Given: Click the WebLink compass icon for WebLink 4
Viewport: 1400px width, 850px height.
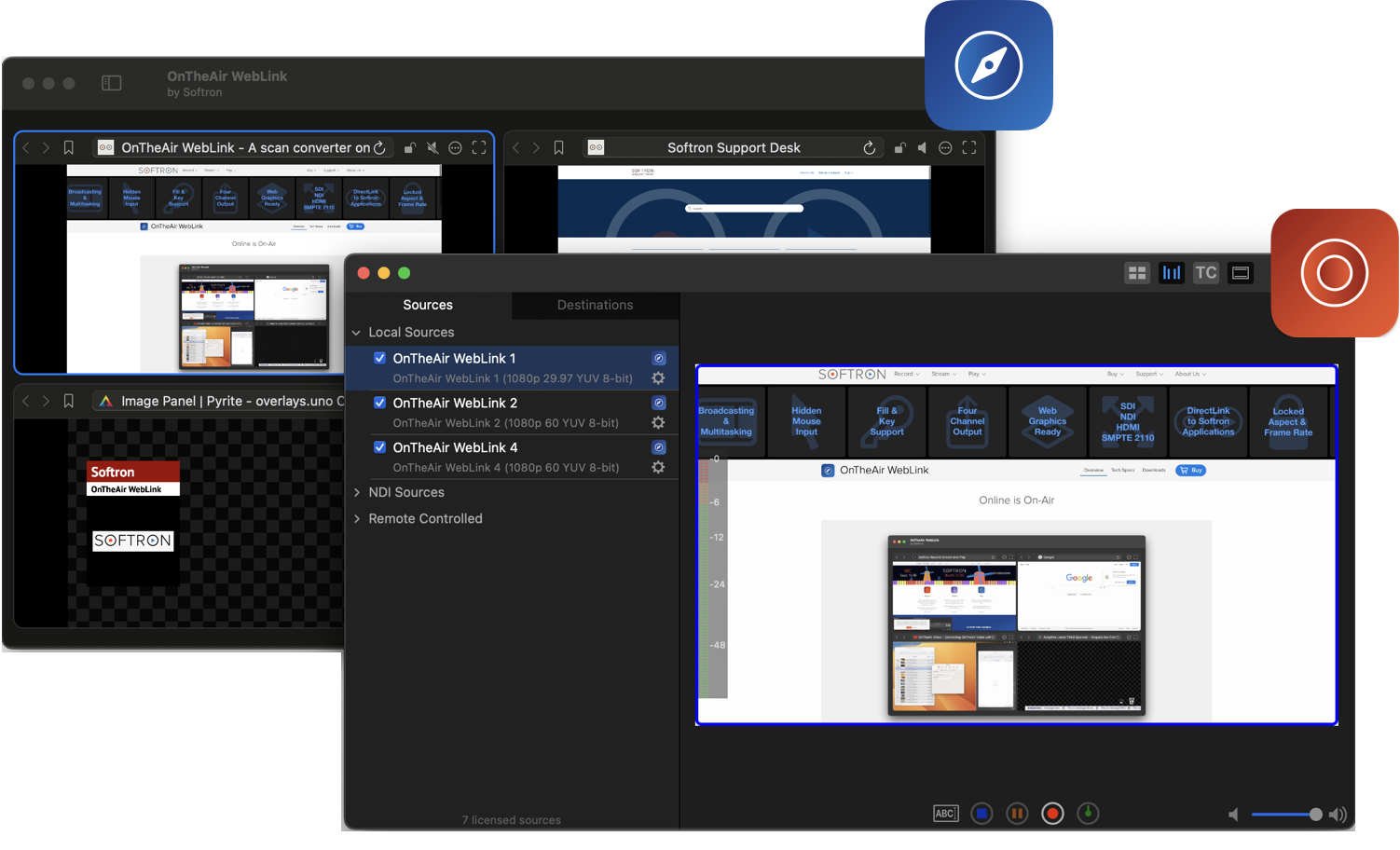Looking at the screenshot, I should click(x=658, y=447).
